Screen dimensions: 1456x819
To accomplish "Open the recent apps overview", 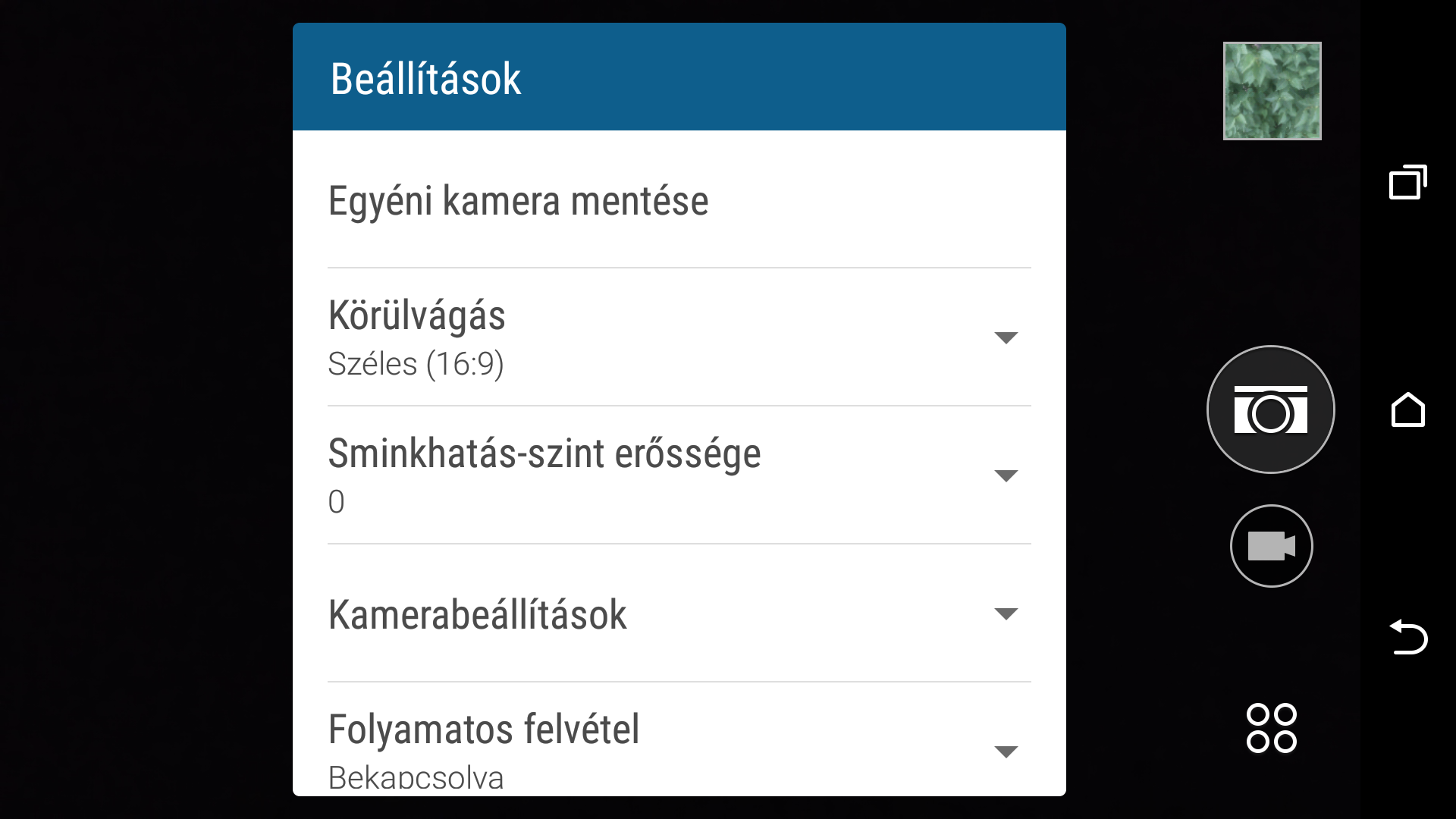I will (x=1407, y=183).
